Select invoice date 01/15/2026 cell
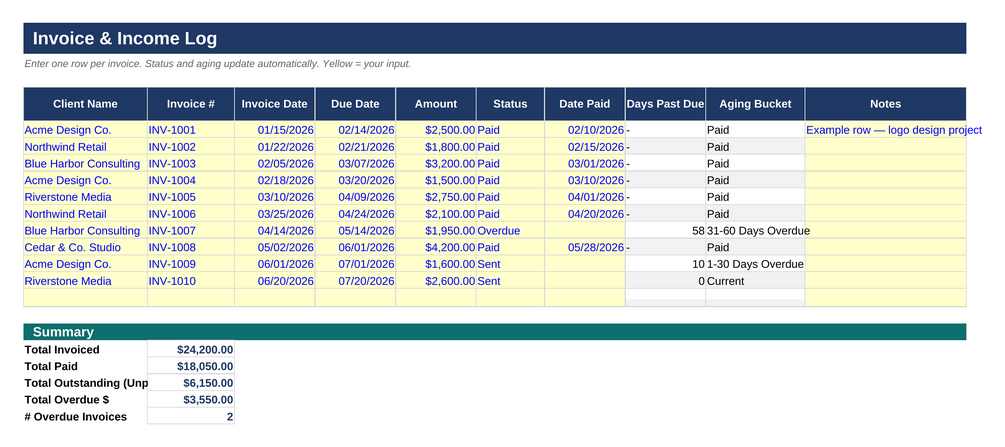This screenshot has width=1005, height=447. [274, 130]
